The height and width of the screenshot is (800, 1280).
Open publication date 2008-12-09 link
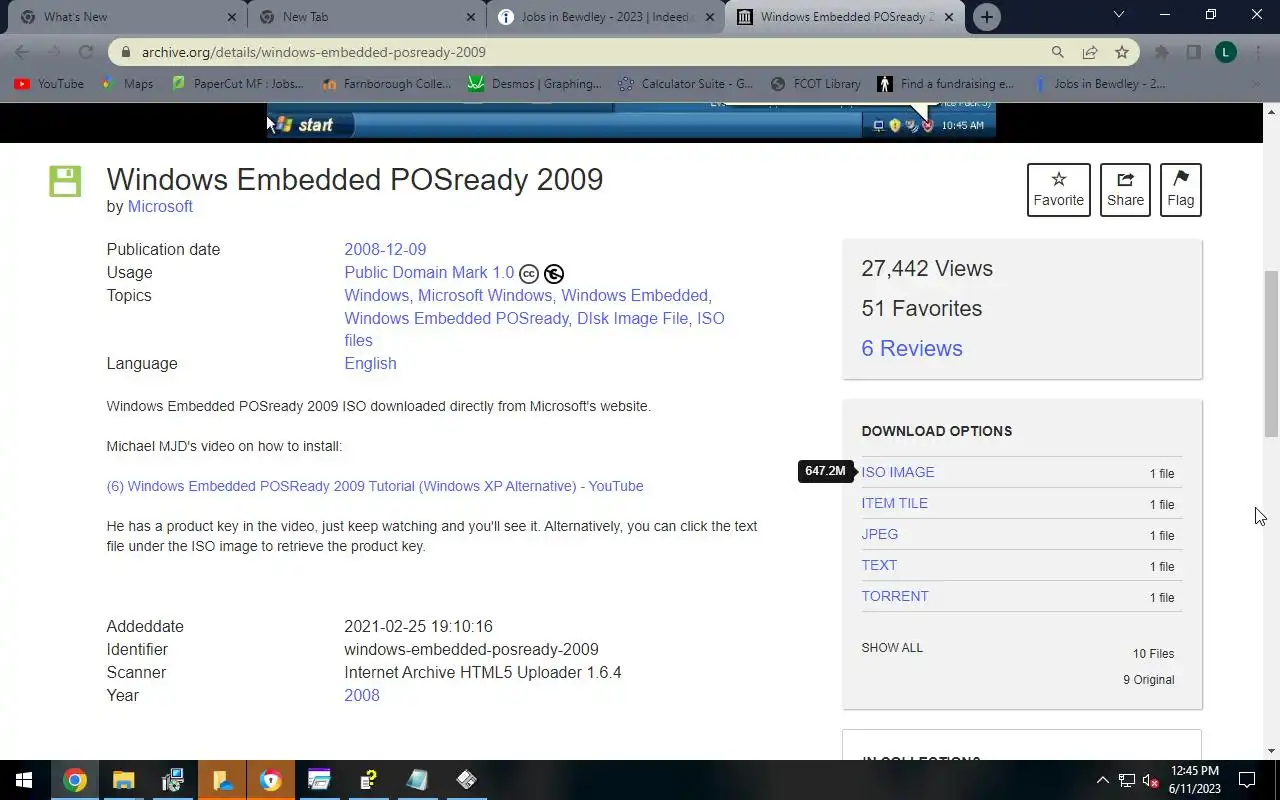coord(385,249)
